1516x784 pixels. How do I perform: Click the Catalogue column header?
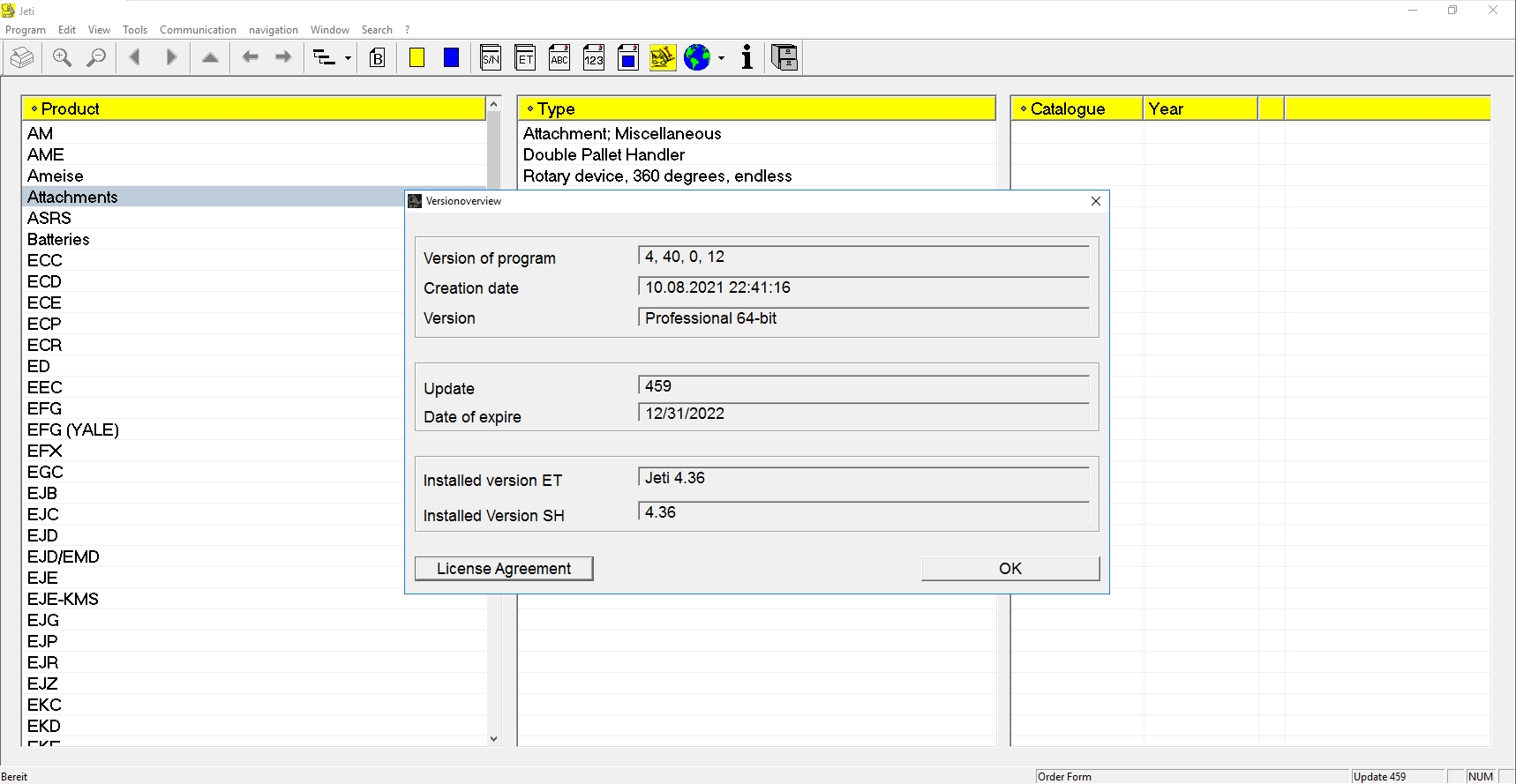tap(1077, 108)
